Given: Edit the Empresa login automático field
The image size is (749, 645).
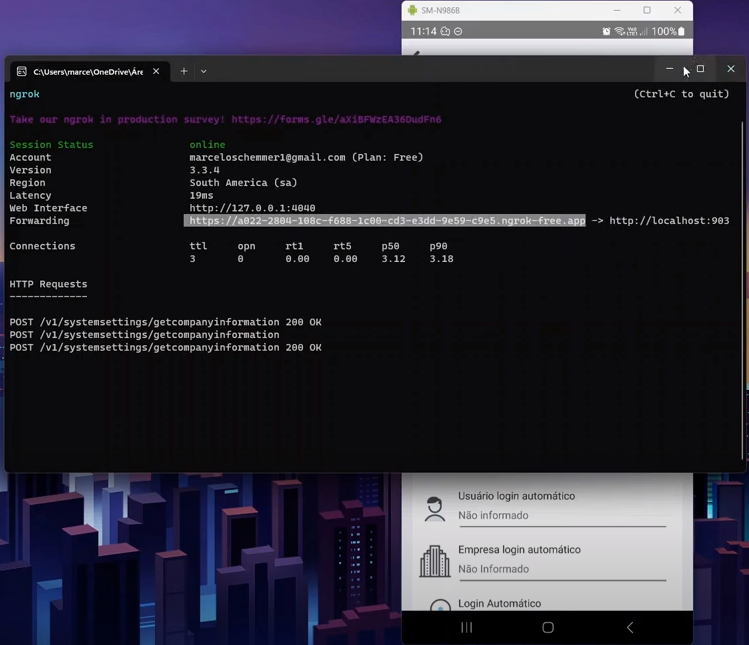Looking at the screenshot, I should 562,563.
